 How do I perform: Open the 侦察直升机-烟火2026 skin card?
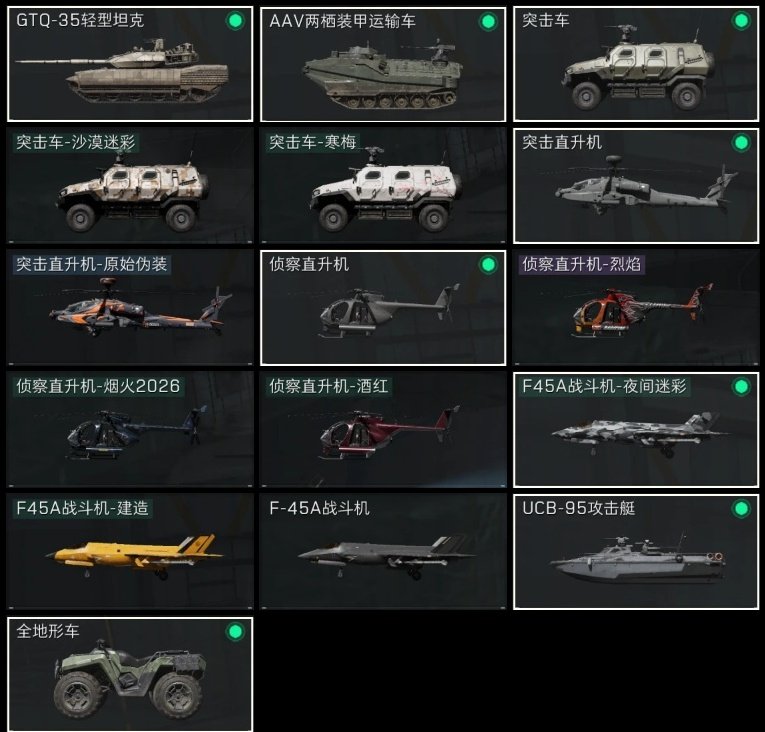pos(130,429)
